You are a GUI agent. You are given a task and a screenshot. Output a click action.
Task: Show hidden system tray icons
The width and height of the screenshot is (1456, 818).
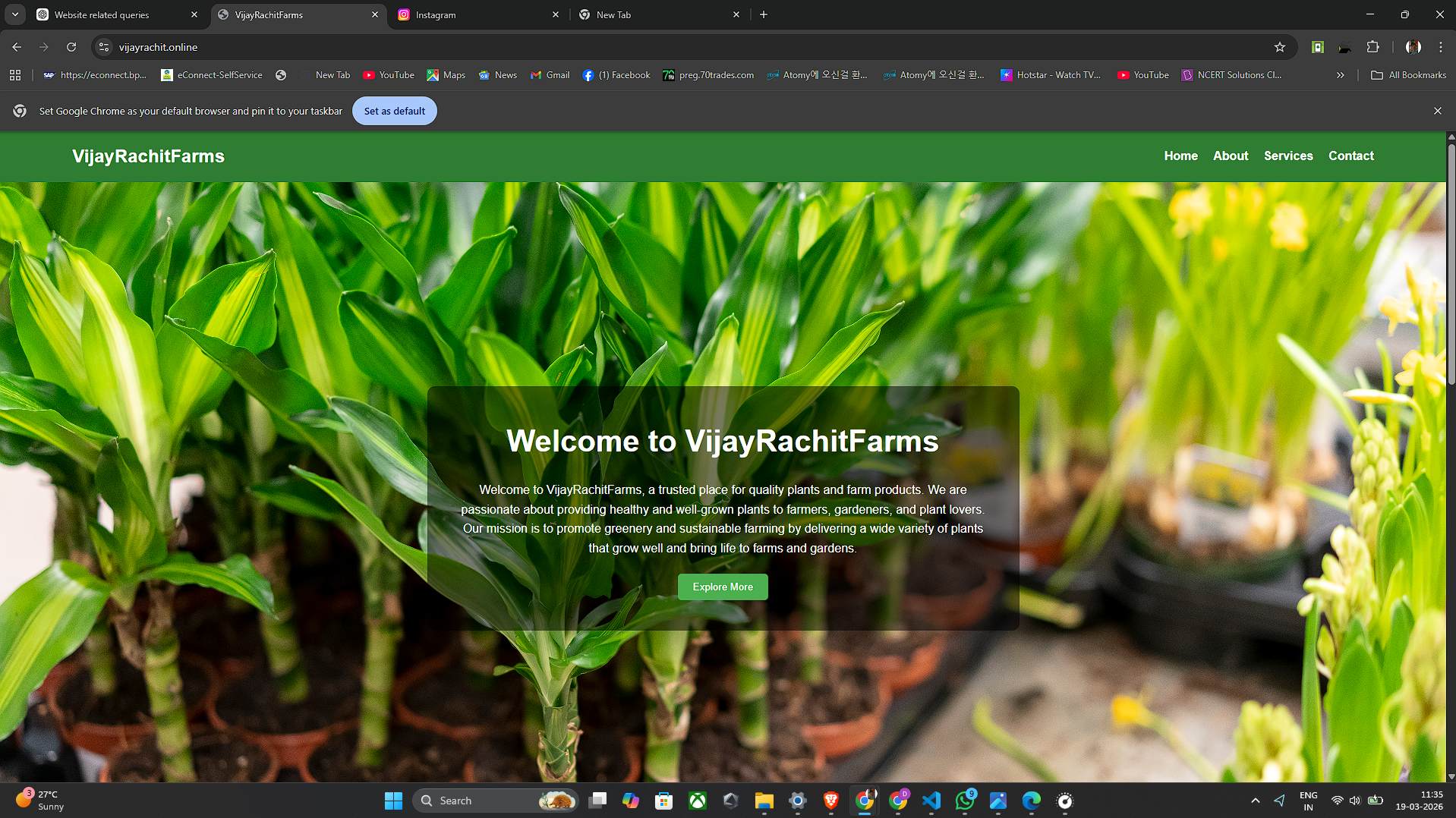coord(1256,801)
